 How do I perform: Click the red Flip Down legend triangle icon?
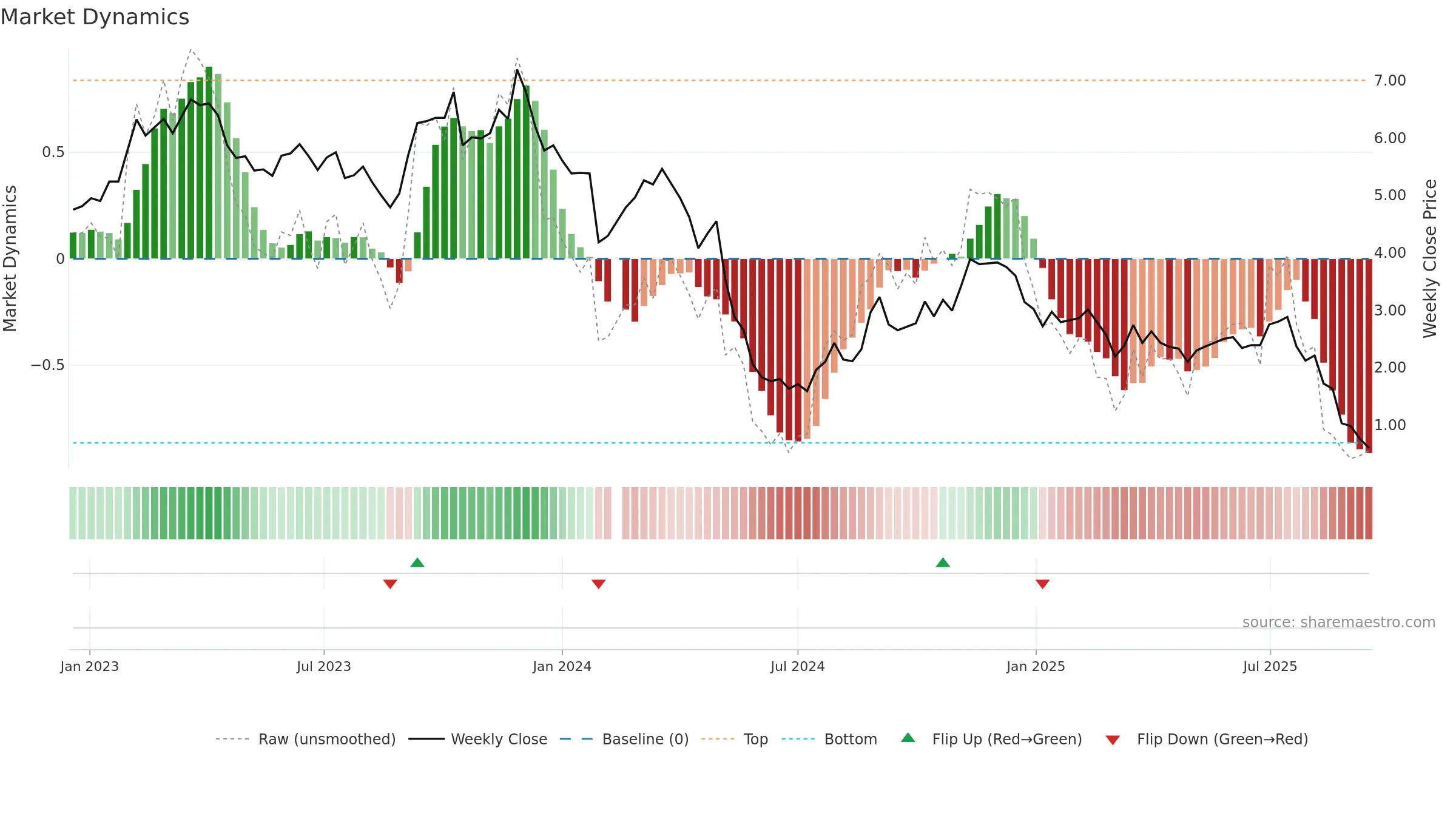tap(1113, 740)
